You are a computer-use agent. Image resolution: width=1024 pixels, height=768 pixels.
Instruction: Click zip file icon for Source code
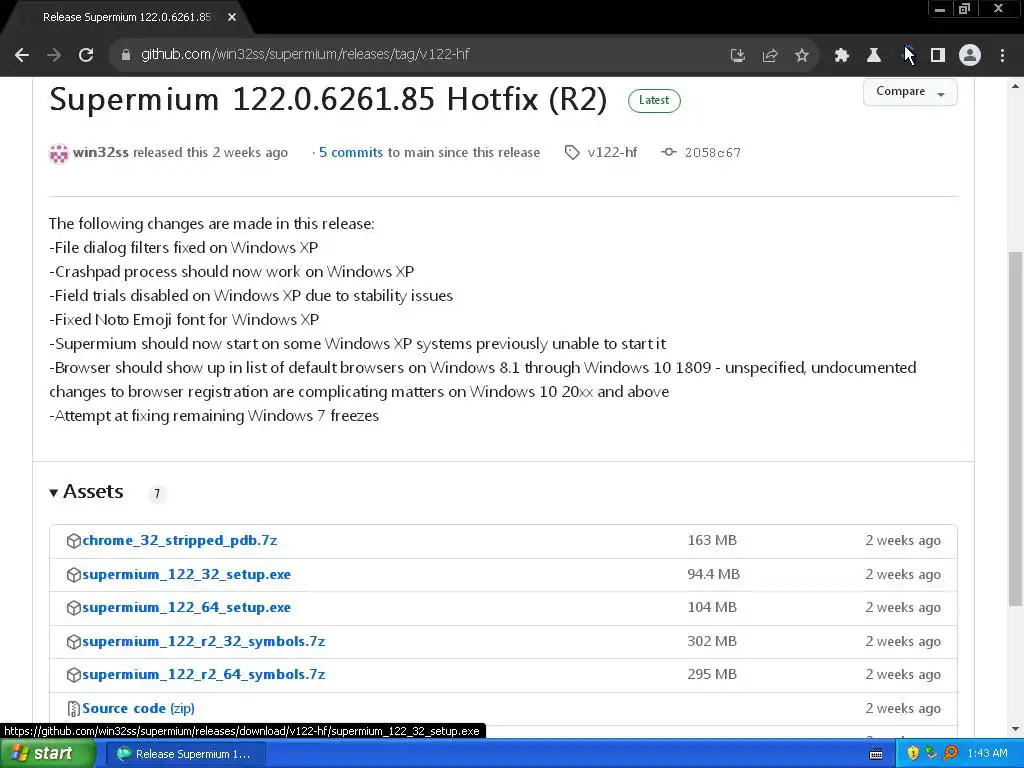(x=74, y=709)
